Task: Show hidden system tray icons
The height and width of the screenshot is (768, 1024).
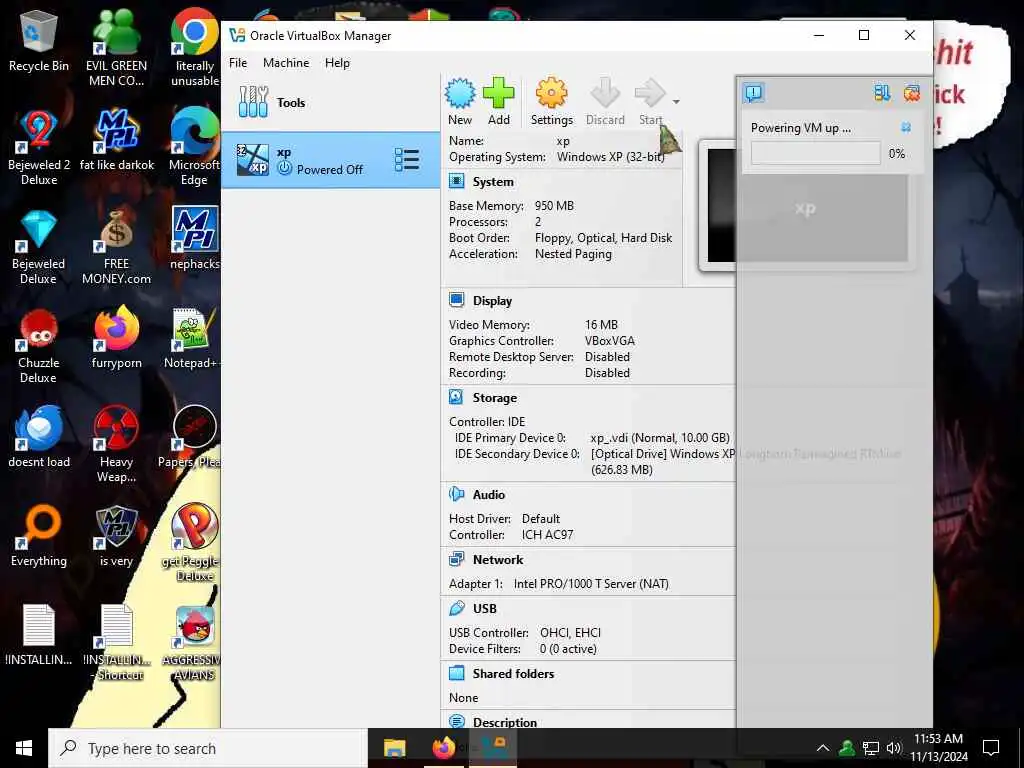Action: (823, 748)
